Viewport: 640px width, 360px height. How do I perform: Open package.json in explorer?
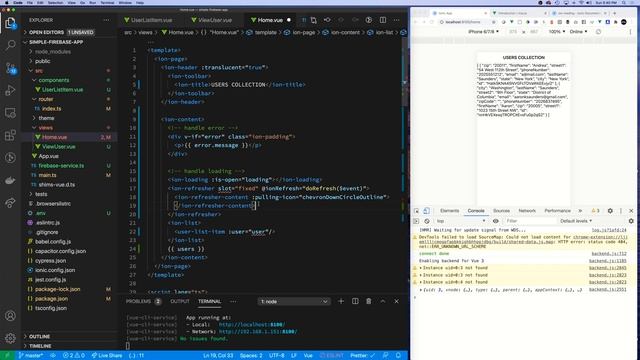[x=51, y=299]
